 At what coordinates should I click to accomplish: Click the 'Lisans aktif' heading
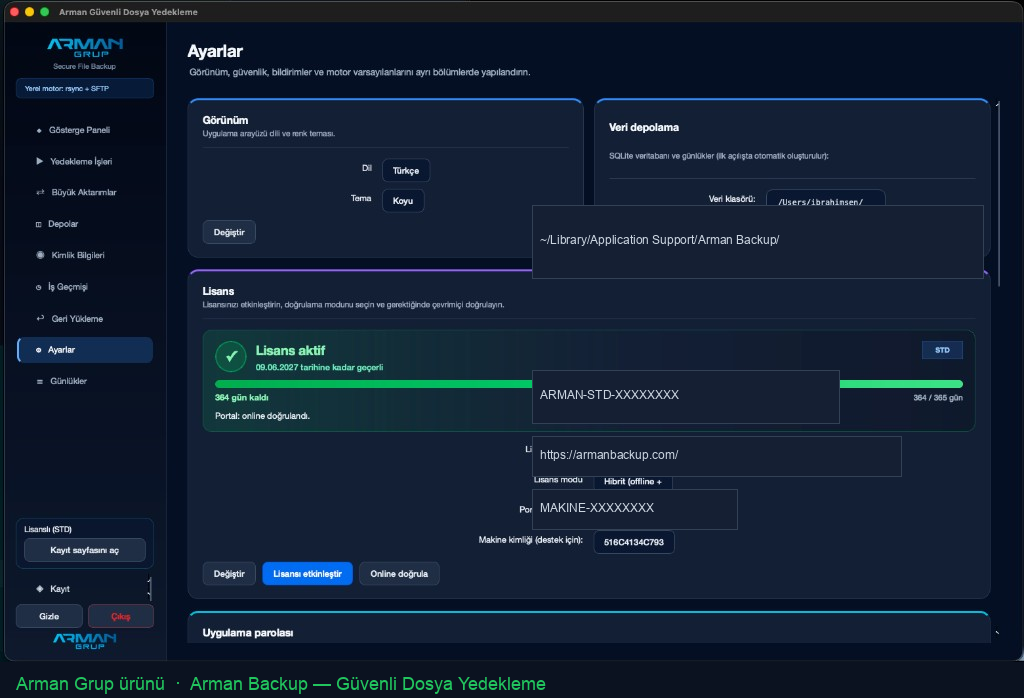click(x=290, y=351)
